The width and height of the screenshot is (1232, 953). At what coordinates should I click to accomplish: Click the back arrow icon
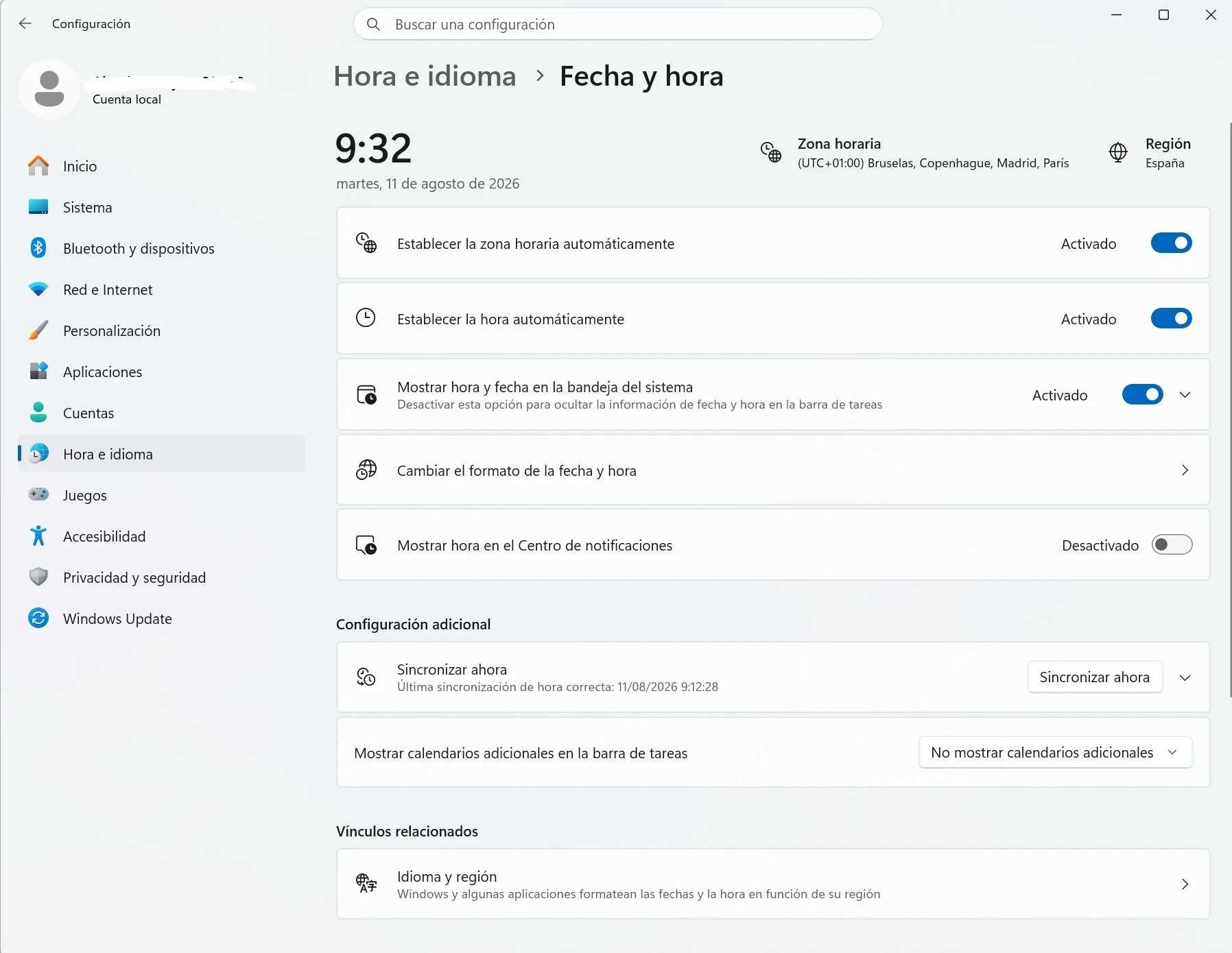click(x=25, y=24)
